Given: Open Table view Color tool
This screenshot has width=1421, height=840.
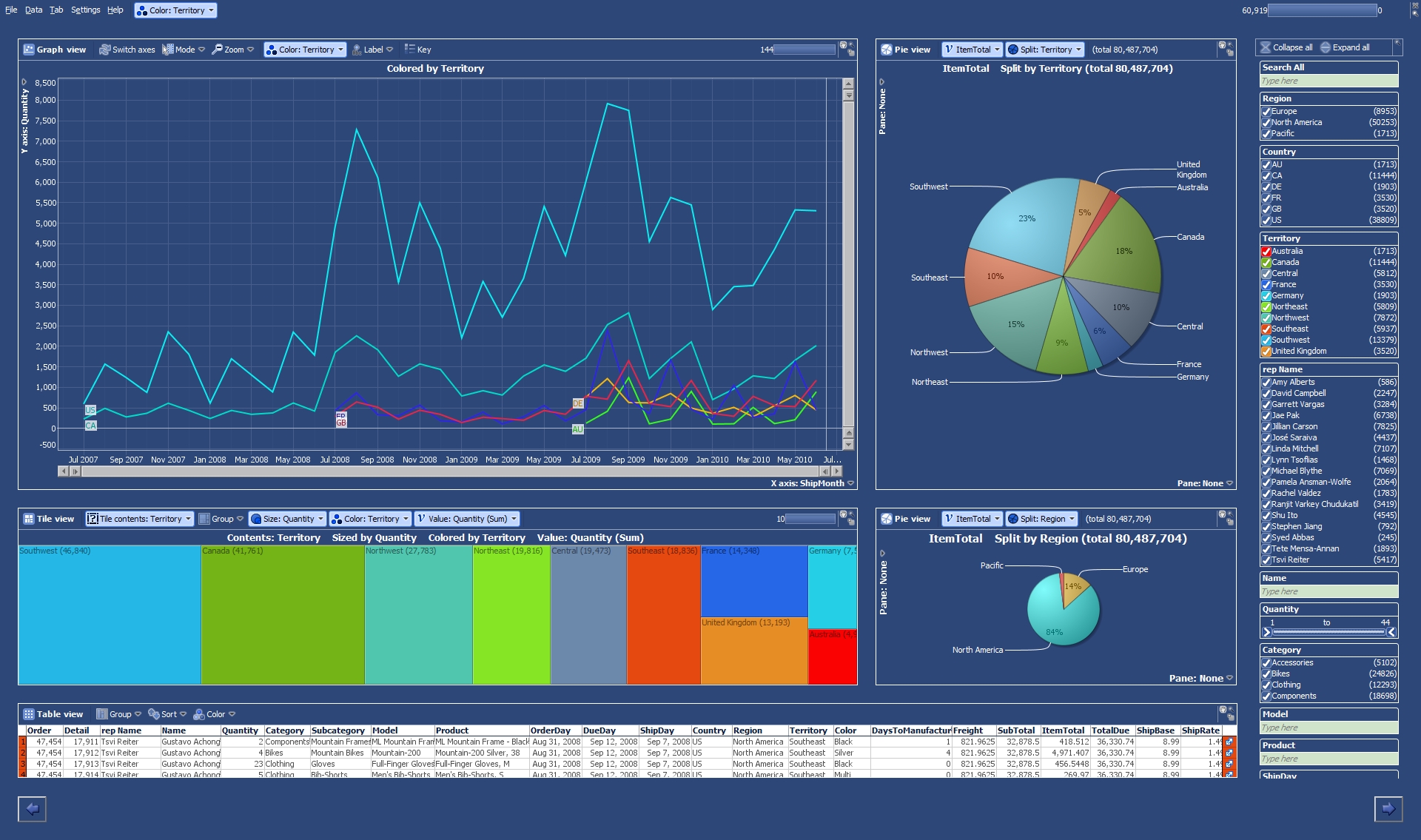Looking at the screenshot, I should click(x=214, y=714).
